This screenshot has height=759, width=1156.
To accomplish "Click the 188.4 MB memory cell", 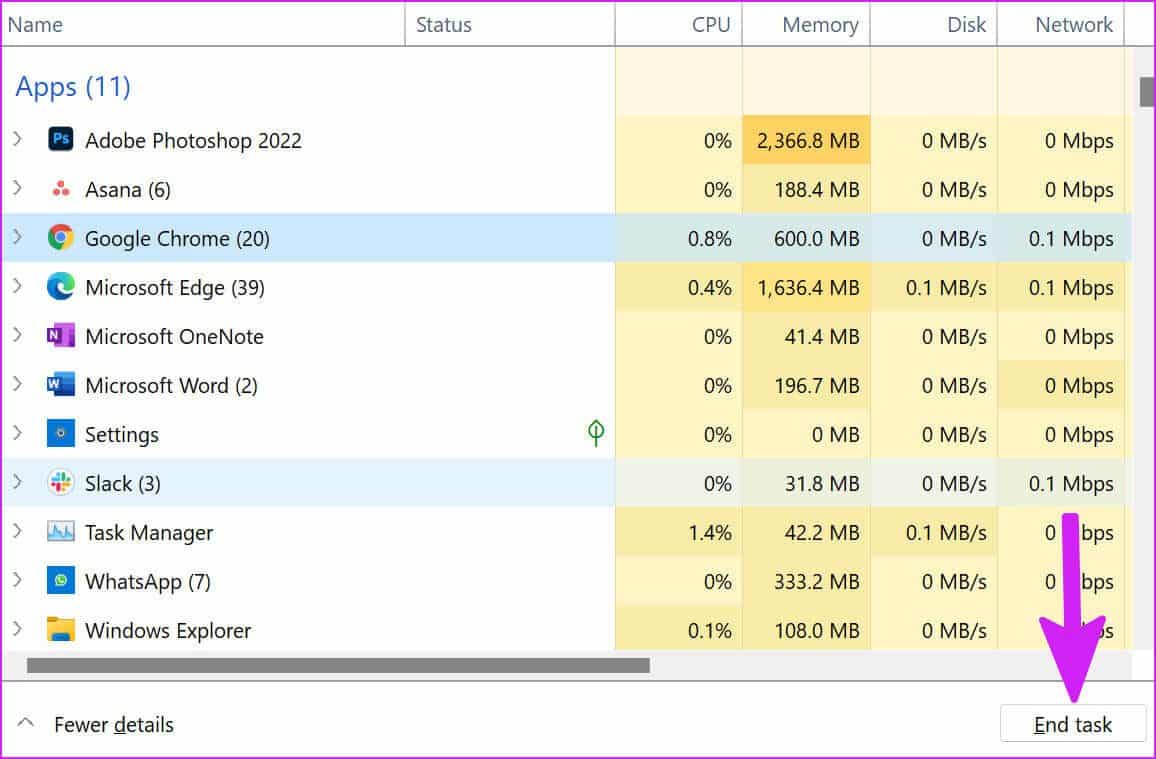I will click(806, 189).
